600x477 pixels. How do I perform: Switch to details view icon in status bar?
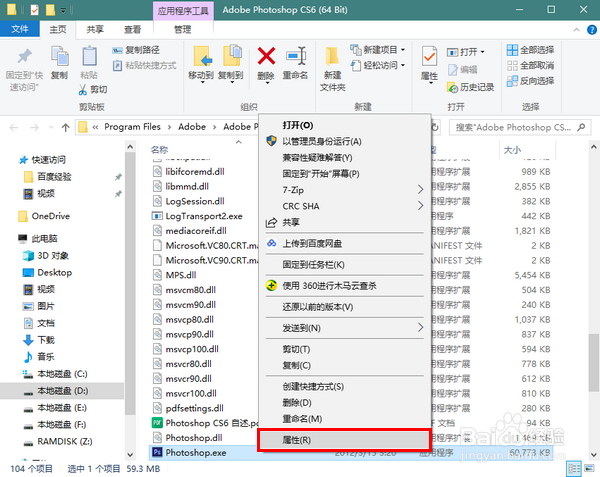click(574, 469)
